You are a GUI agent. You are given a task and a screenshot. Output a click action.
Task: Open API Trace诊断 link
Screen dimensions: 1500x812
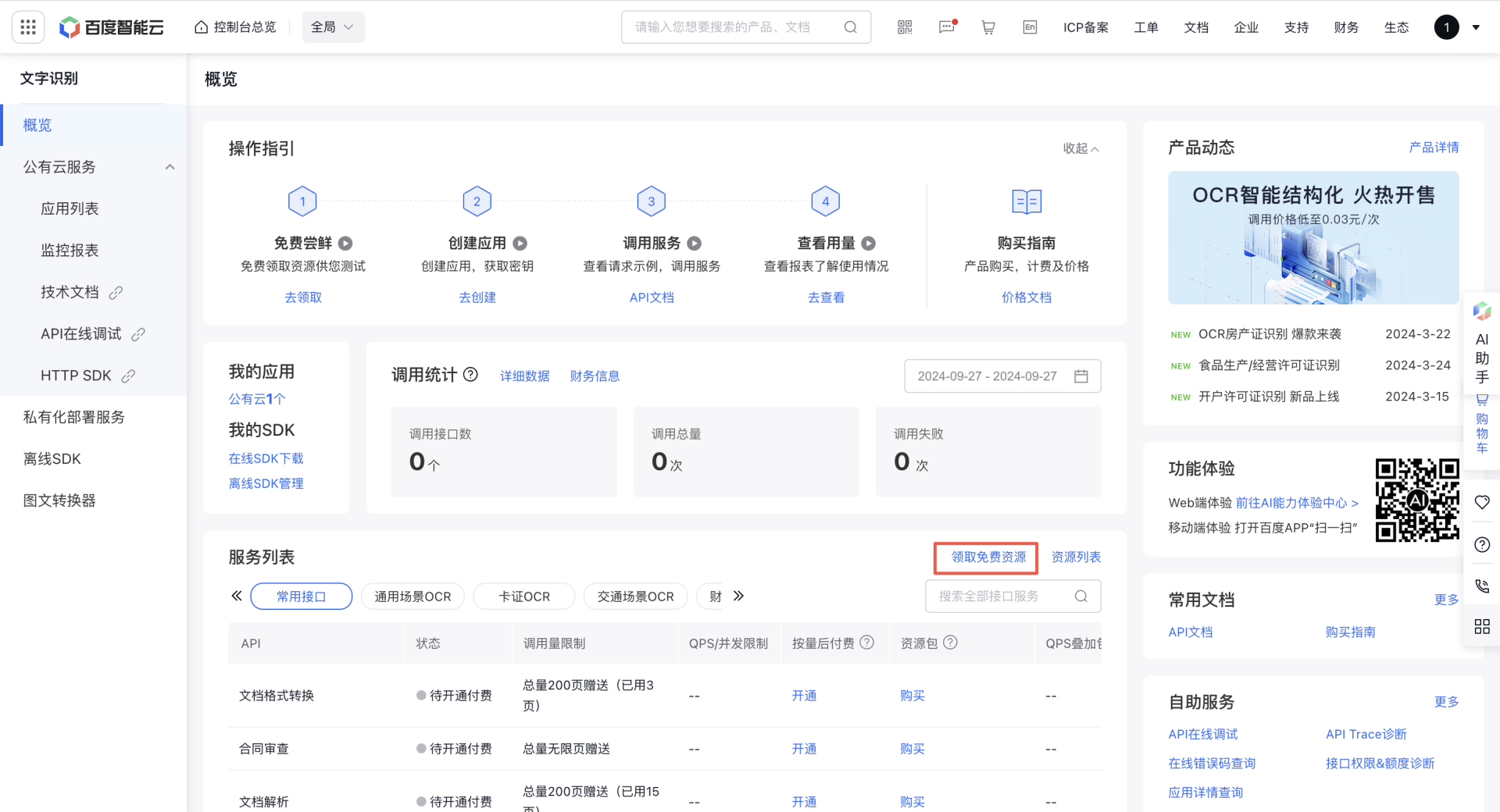click(x=1366, y=734)
